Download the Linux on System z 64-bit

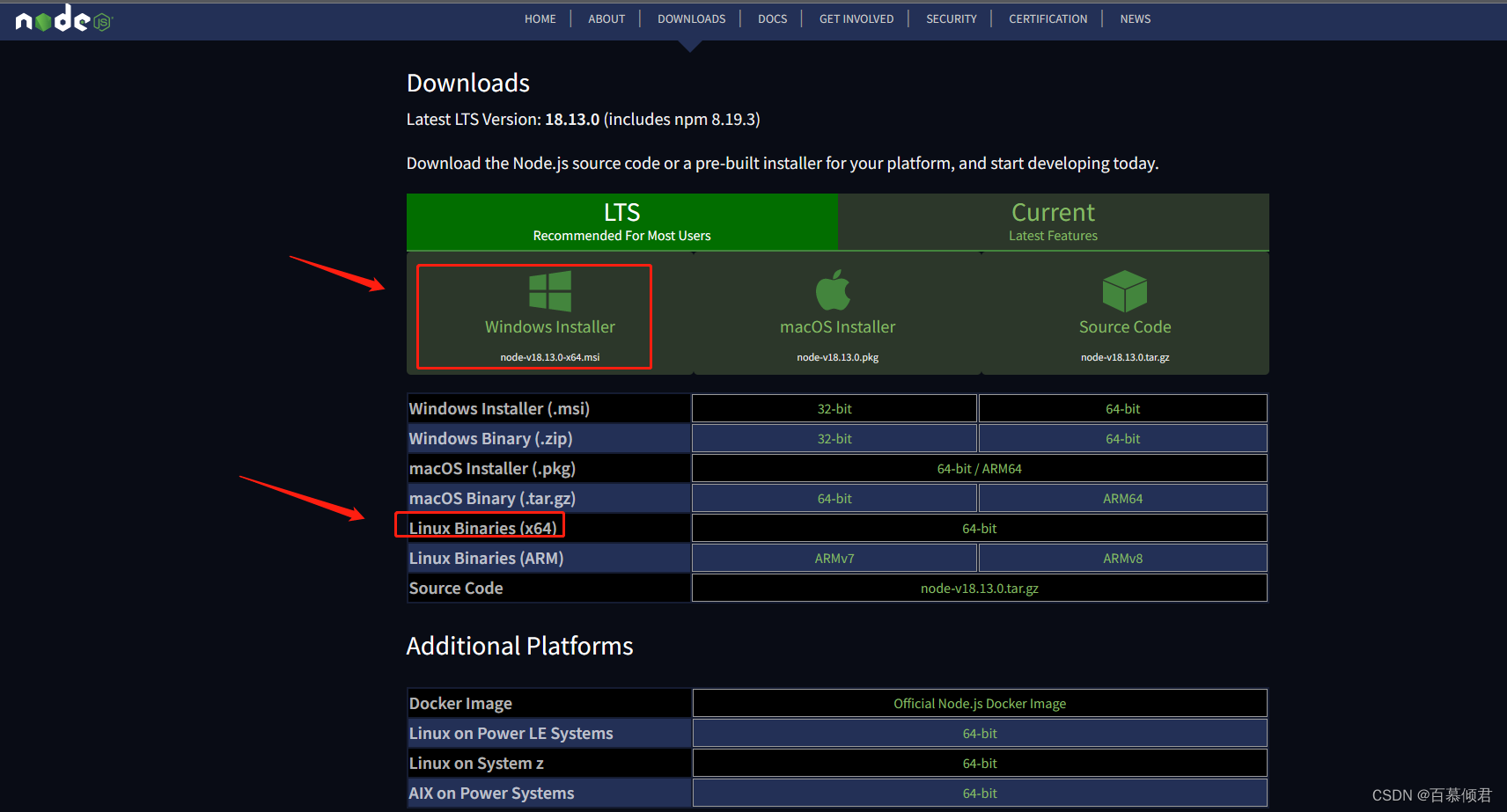pyautogui.click(x=980, y=763)
